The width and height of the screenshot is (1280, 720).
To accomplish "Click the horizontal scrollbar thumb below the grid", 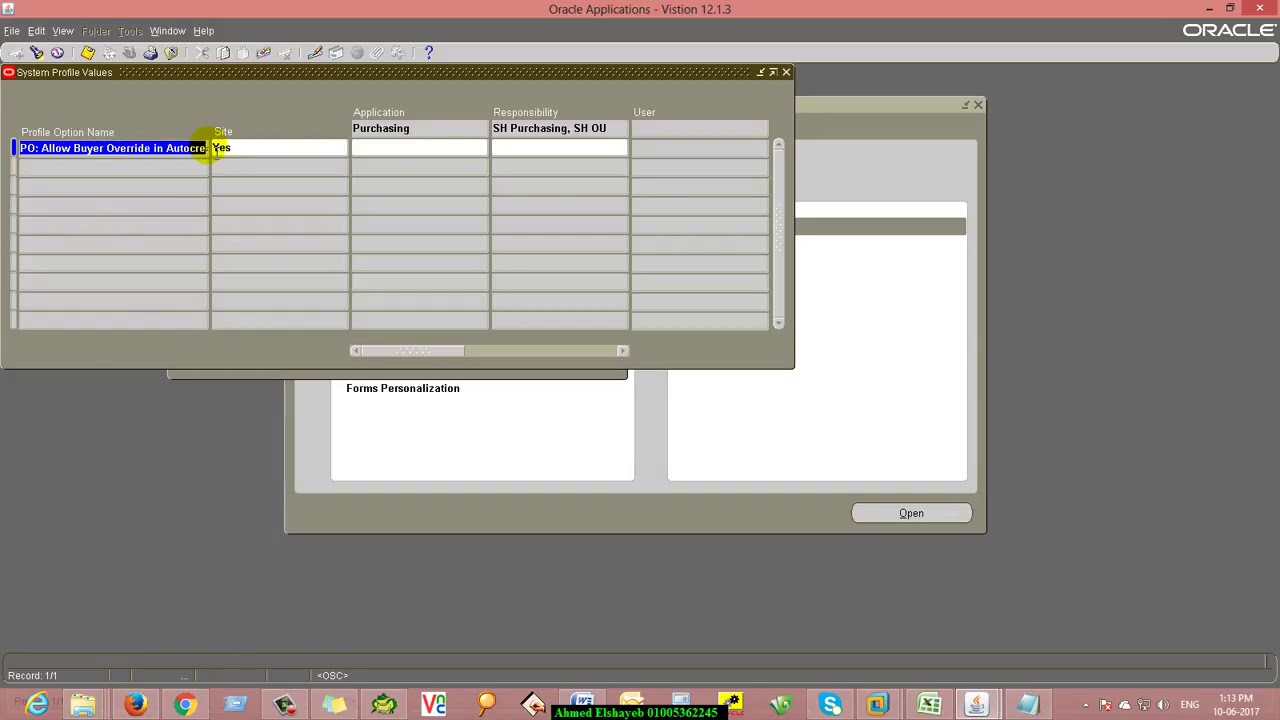I will [413, 351].
